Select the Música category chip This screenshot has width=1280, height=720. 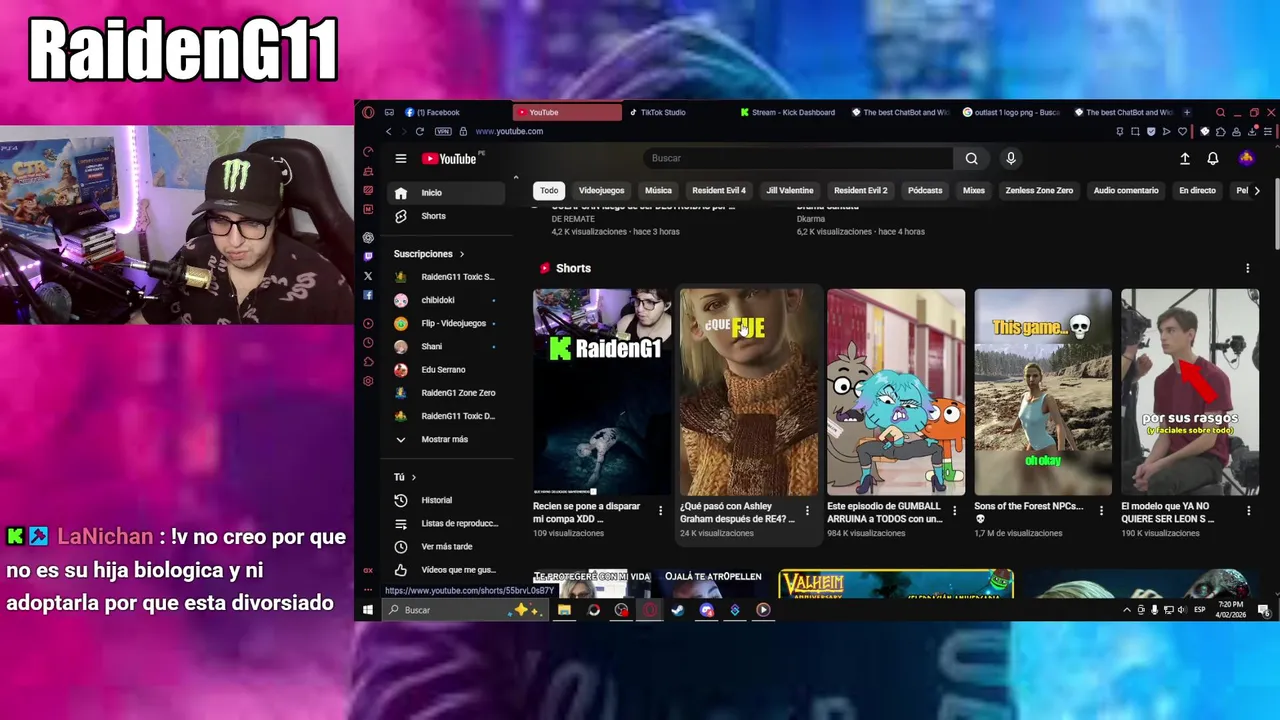coord(658,190)
